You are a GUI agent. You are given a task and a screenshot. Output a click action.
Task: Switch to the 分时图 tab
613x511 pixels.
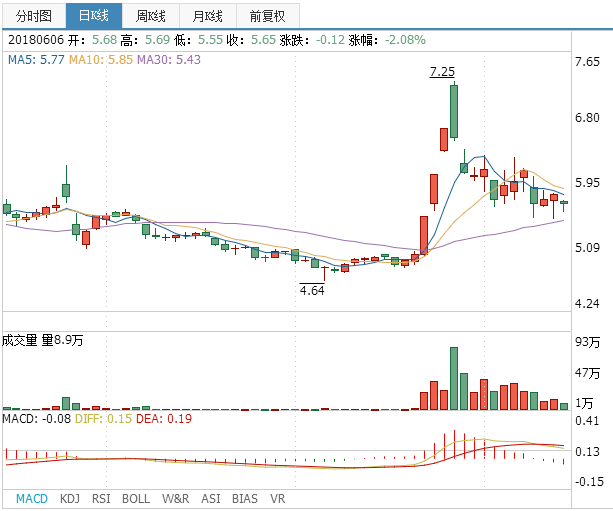tap(34, 16)
